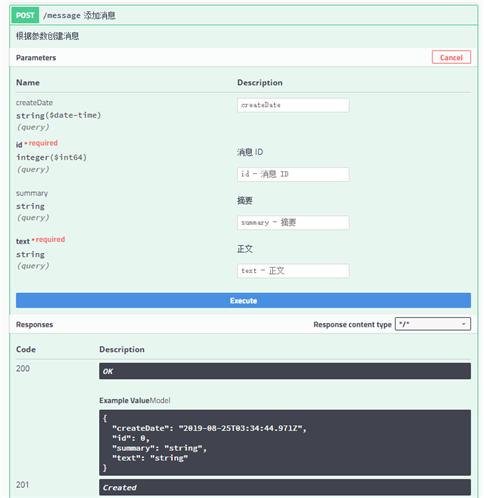
Task: Click the integer($int64) type label
Action: click(x=52, y=157)
